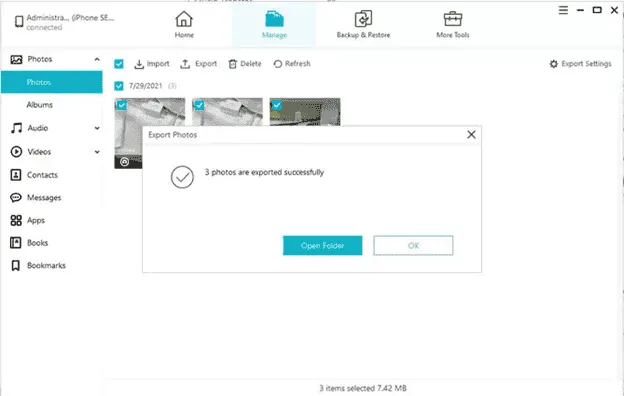Close the Export Photos dialog

(471, 135)
